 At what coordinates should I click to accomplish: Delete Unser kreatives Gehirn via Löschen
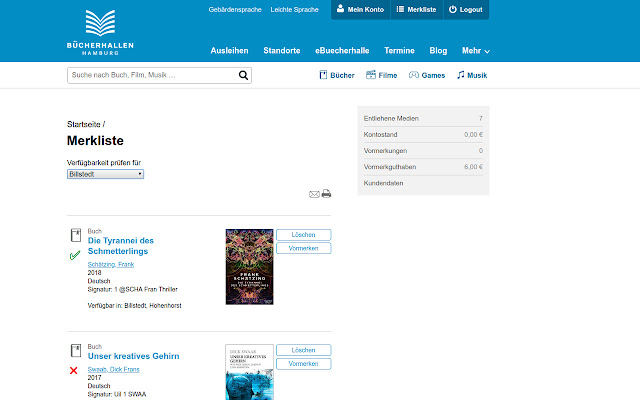303,350
